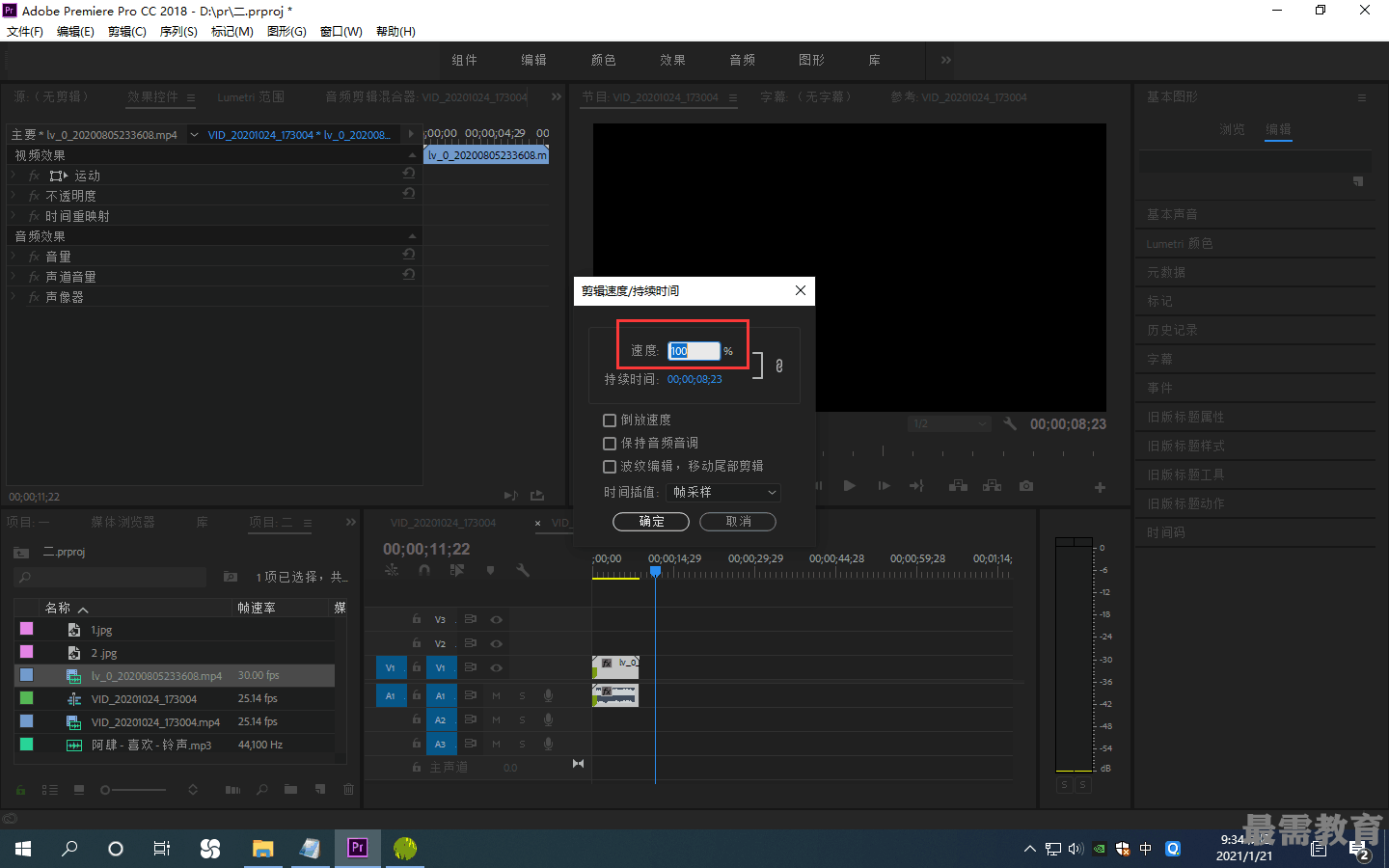Open the 标记(M) menu
Screen dimensions: 1389x868
(232, 32)
